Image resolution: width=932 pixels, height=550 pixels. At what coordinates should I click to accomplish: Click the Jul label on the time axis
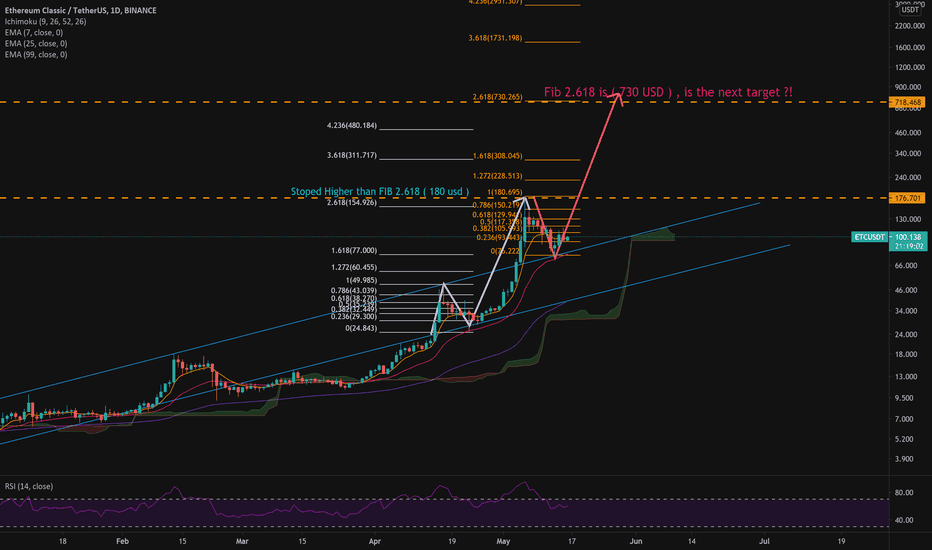[x=764, y=541]
